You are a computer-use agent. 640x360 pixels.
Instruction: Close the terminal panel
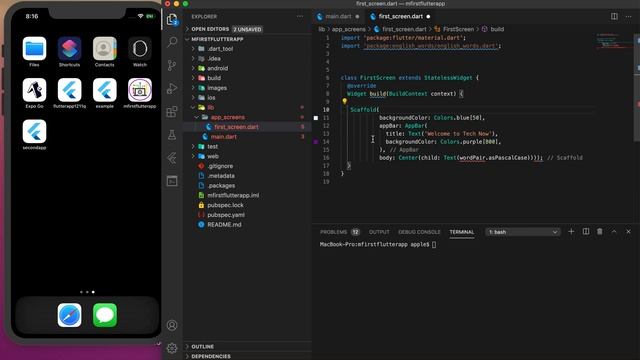pyautogui.click(x=629, y=231)
